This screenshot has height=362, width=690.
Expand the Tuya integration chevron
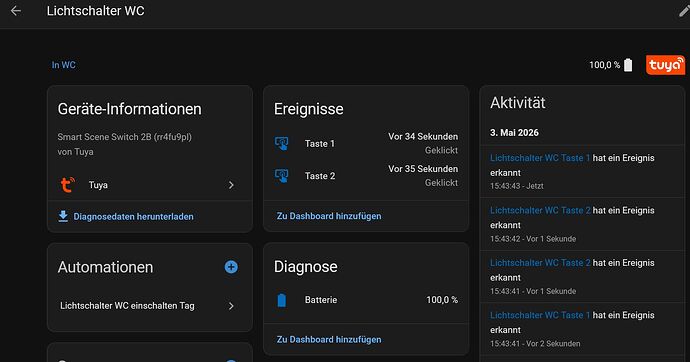pos(231,185)
